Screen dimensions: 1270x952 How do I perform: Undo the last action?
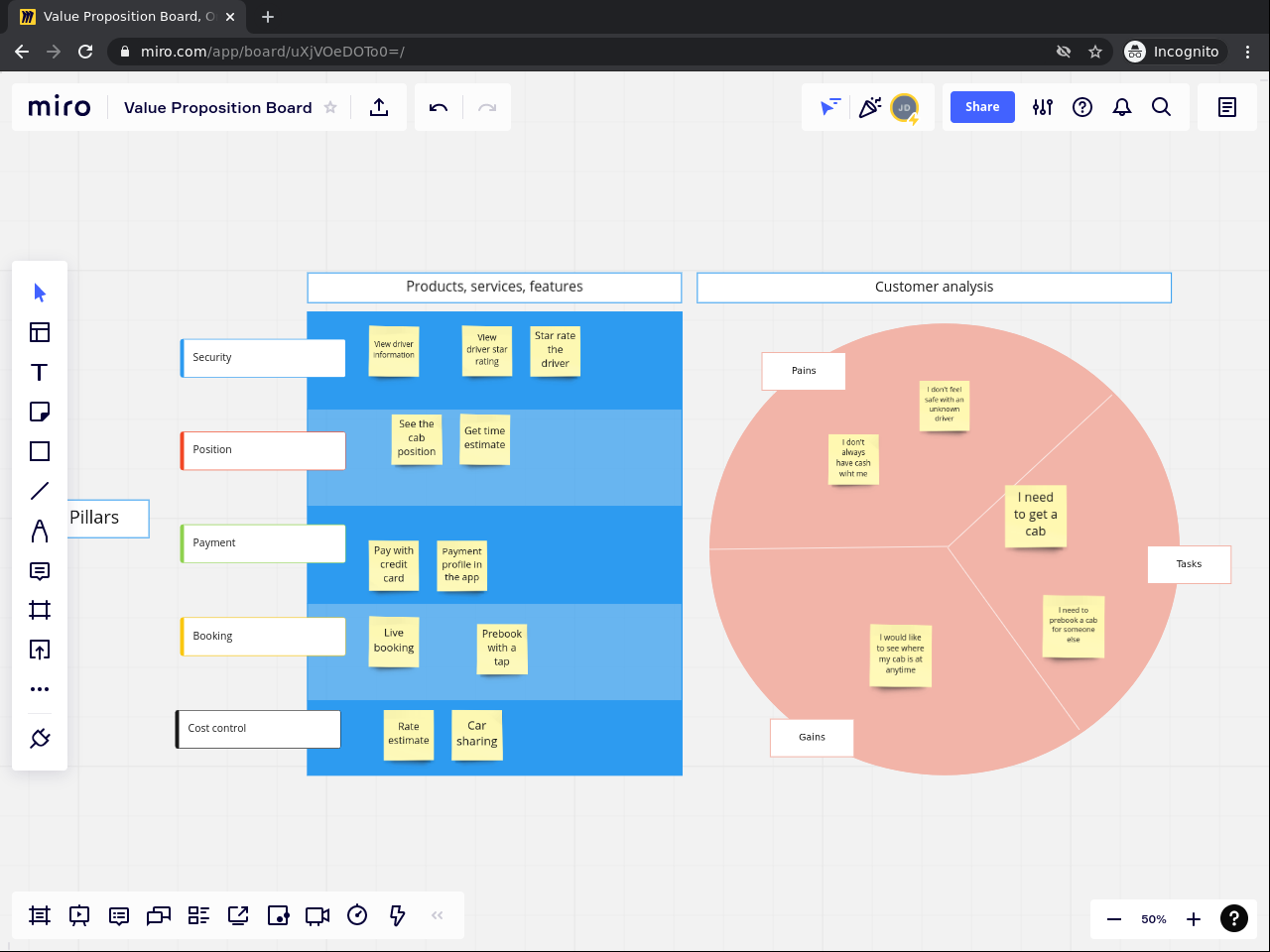tap(439, 107)
